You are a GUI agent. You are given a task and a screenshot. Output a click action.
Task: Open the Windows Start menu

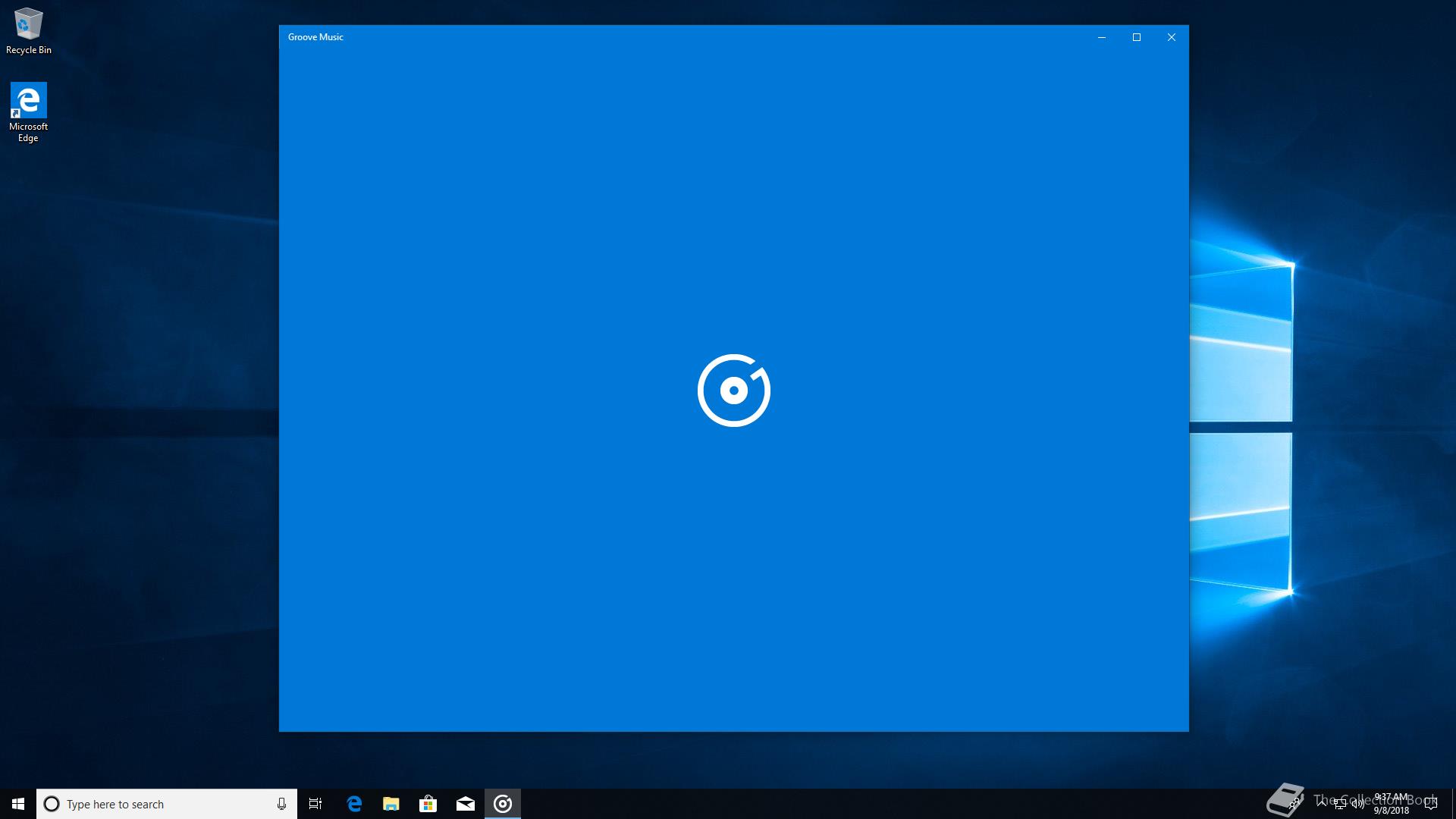pos(18,804)
